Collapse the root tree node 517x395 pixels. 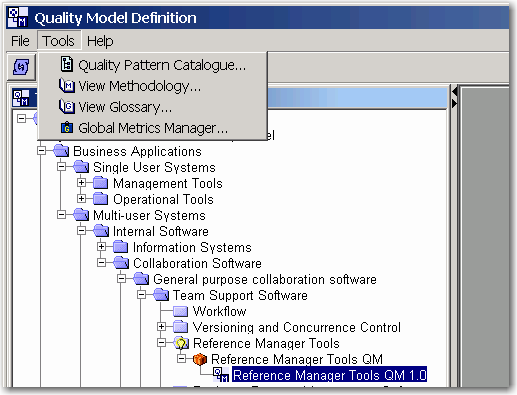[x=21, y=118]
